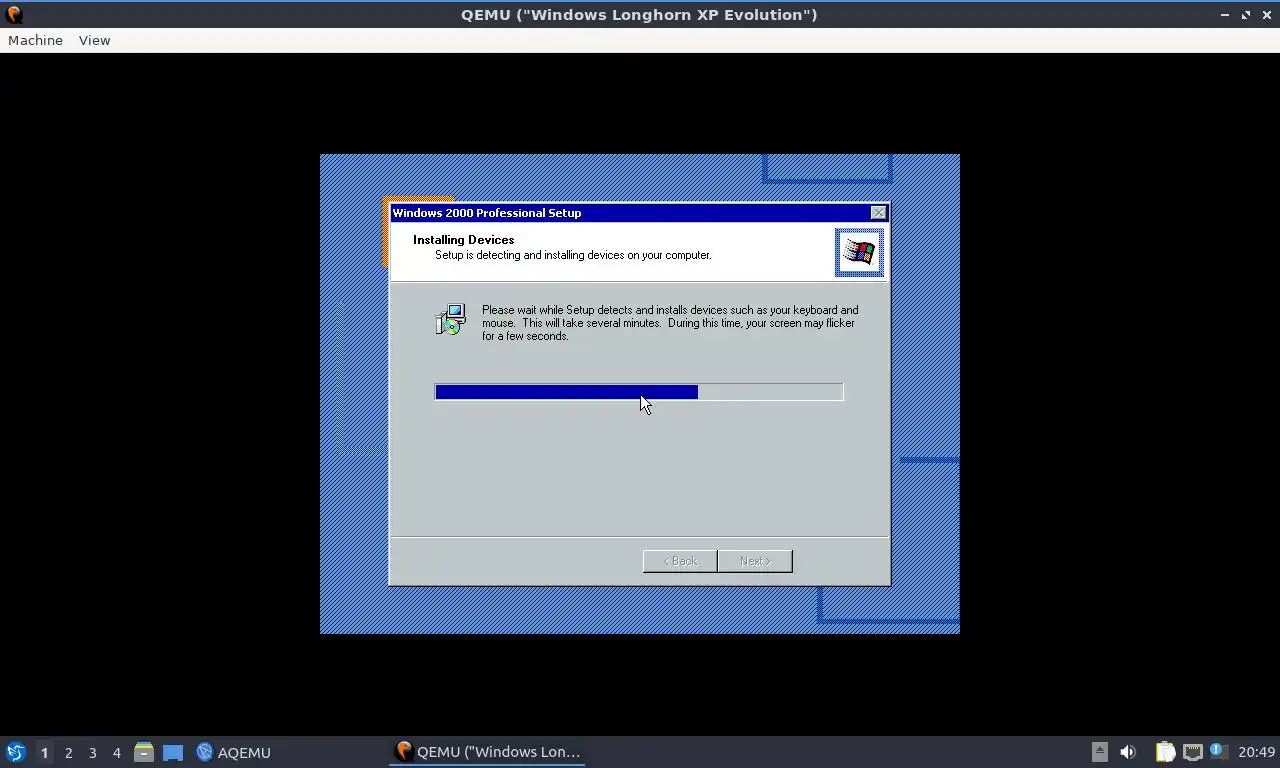
Task: Switch to workspace 2
Action: point(68,752)
